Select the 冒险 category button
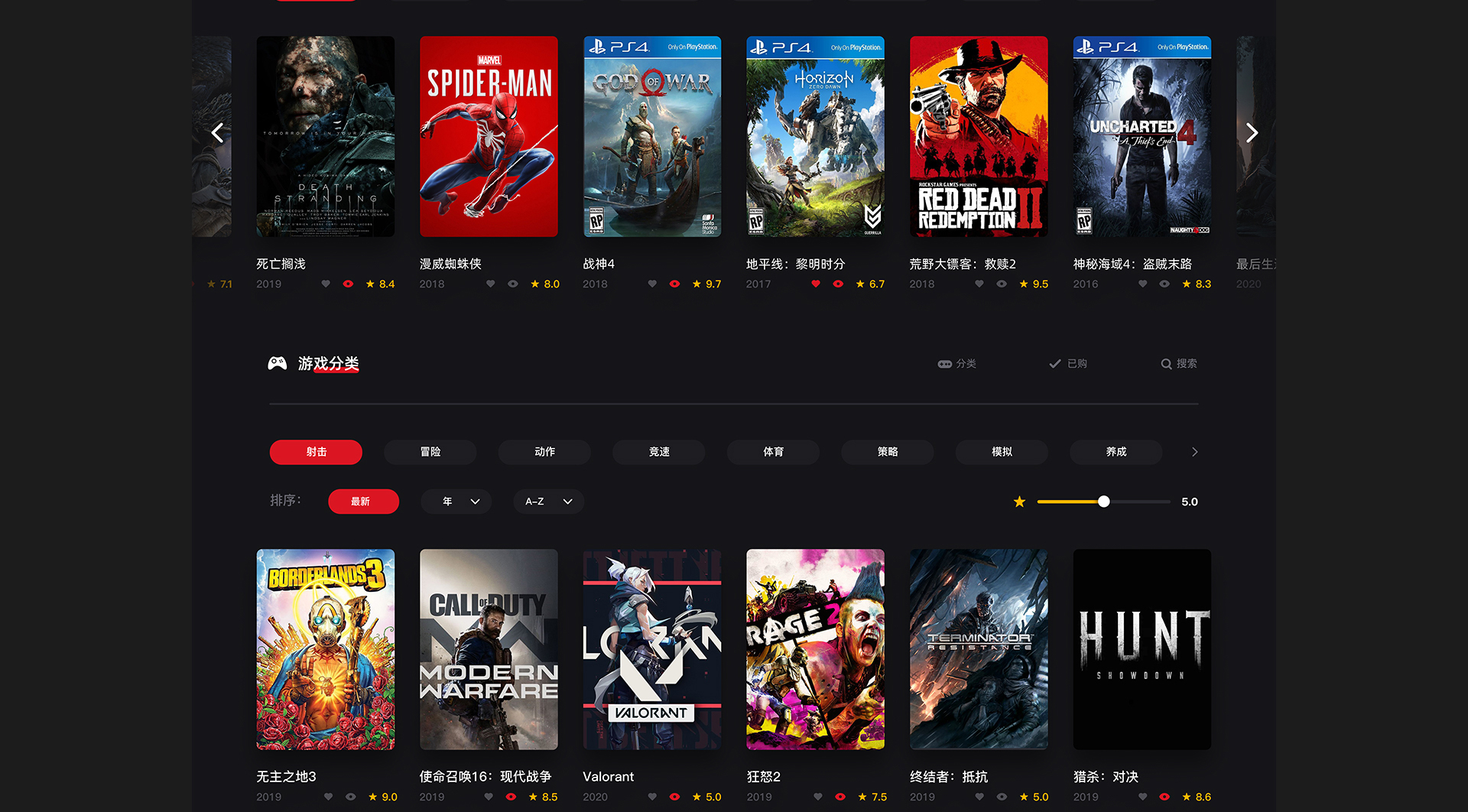Image resolution: width=1468 pixels, height=812 pixels. [x=430, y=452]
